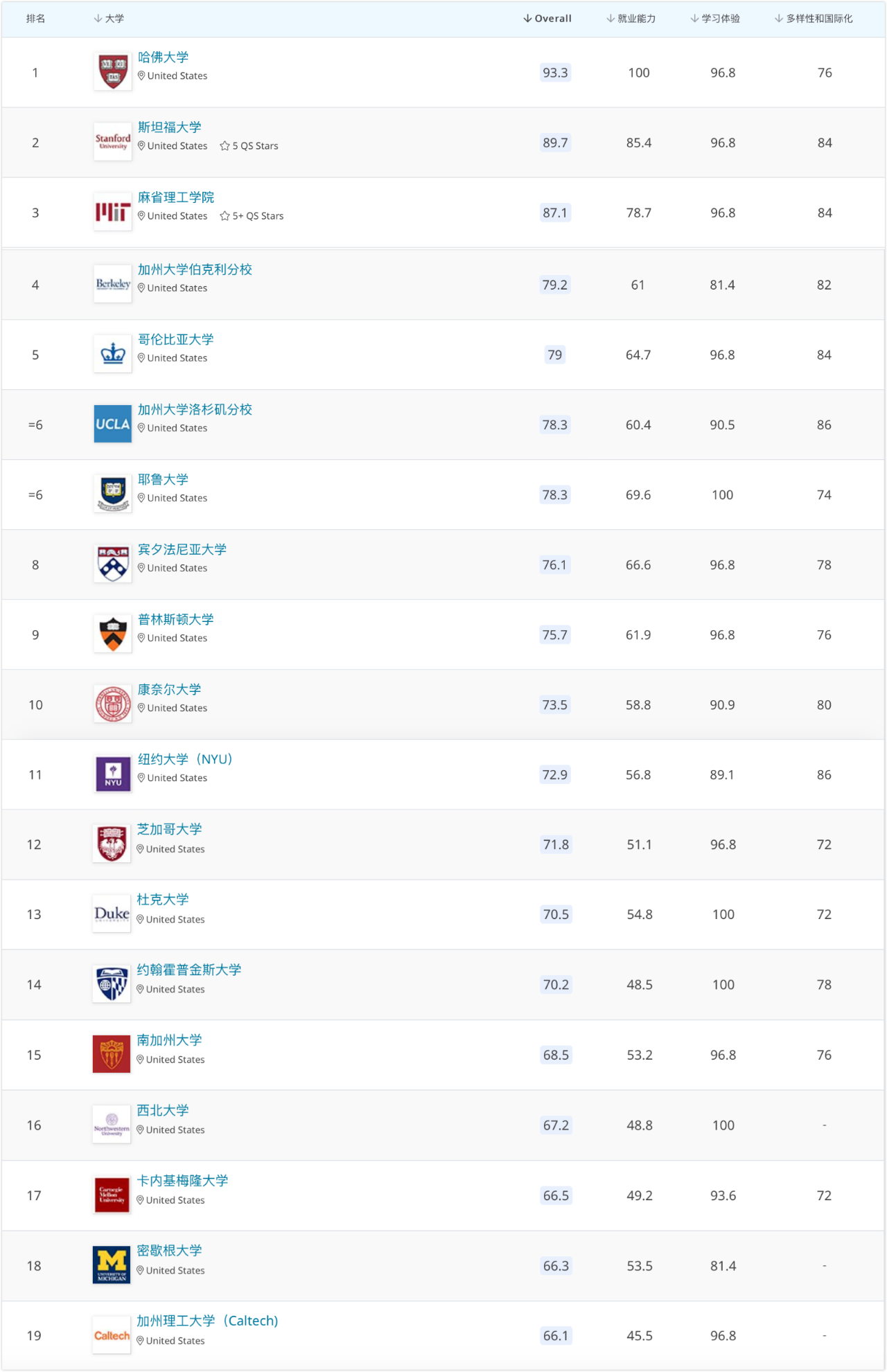Click the UCLA blue logo
The height and width of the screenshot is (1372, 887).
(113, 424)
